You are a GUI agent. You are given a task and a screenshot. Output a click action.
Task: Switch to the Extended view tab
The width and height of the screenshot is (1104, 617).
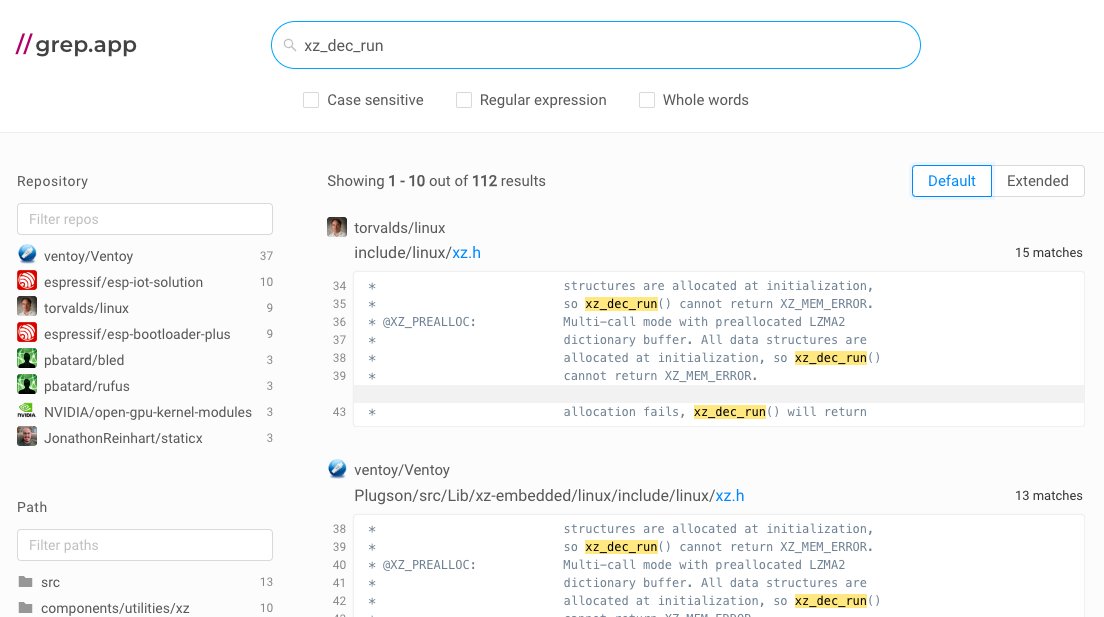point(1038,181)
